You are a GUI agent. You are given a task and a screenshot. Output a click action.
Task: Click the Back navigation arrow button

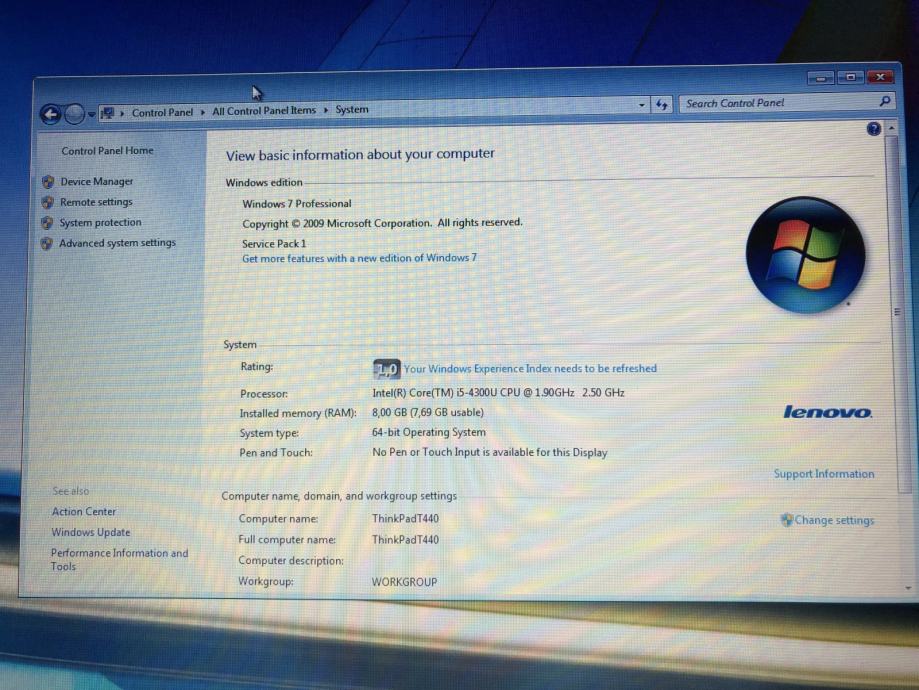51,114
